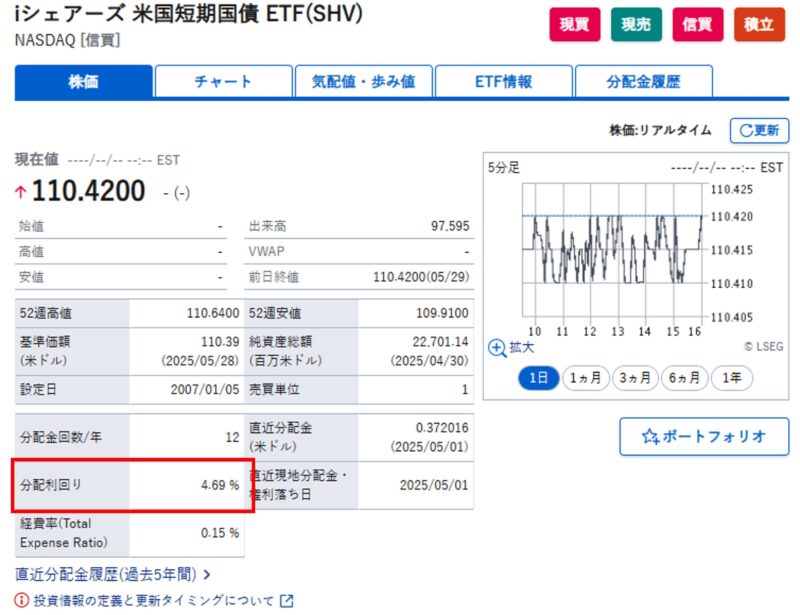Screen dimensions: 800x615
Task: Select the 1年 chart period
Action: 732,378
